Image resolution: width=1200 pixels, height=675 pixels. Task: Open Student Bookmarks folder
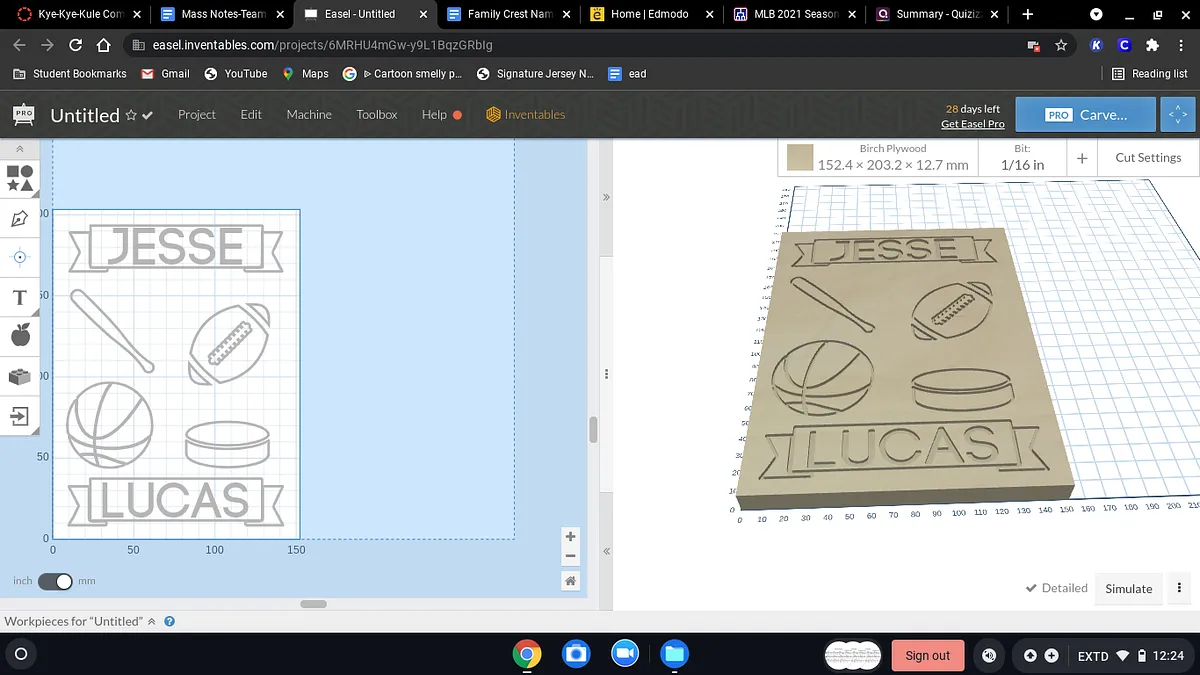pos(69,73)
